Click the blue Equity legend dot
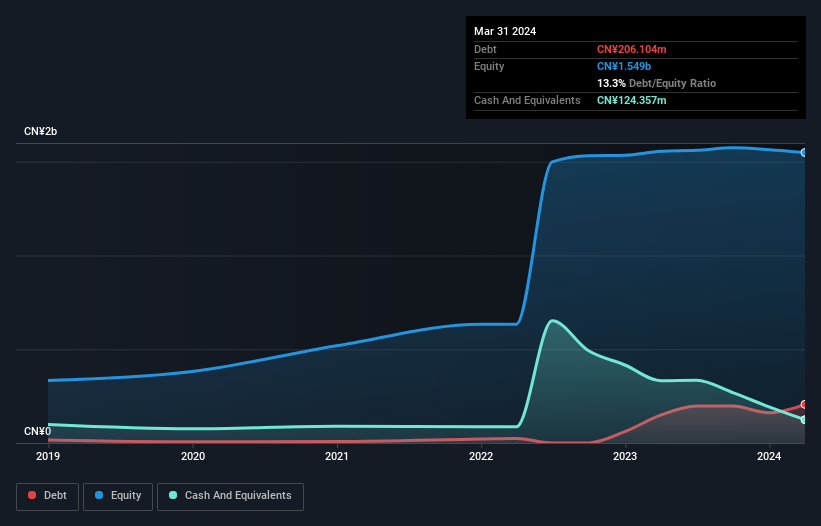 coord(99,495)
